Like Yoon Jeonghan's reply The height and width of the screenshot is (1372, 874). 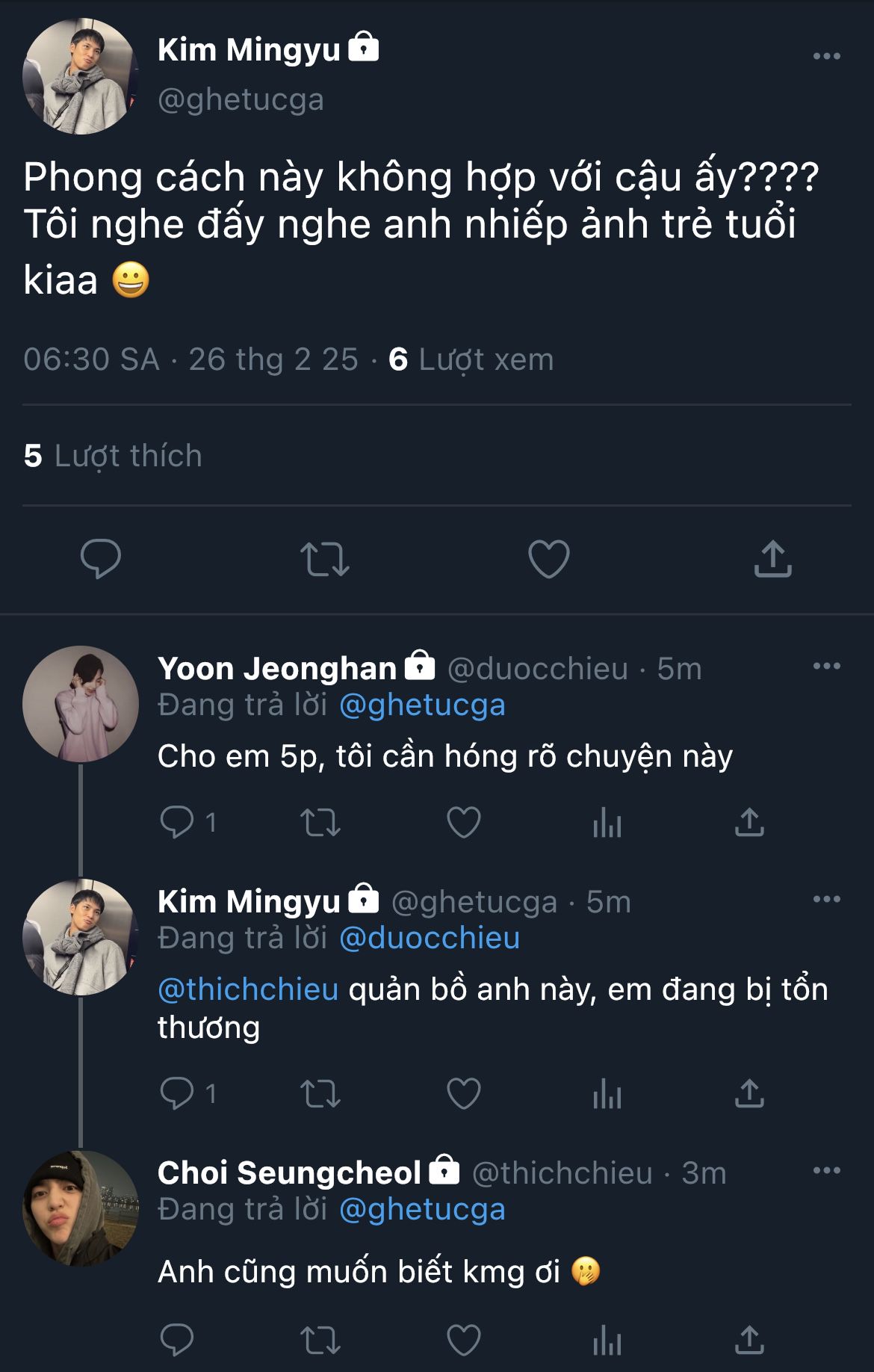tap(463, 823)
